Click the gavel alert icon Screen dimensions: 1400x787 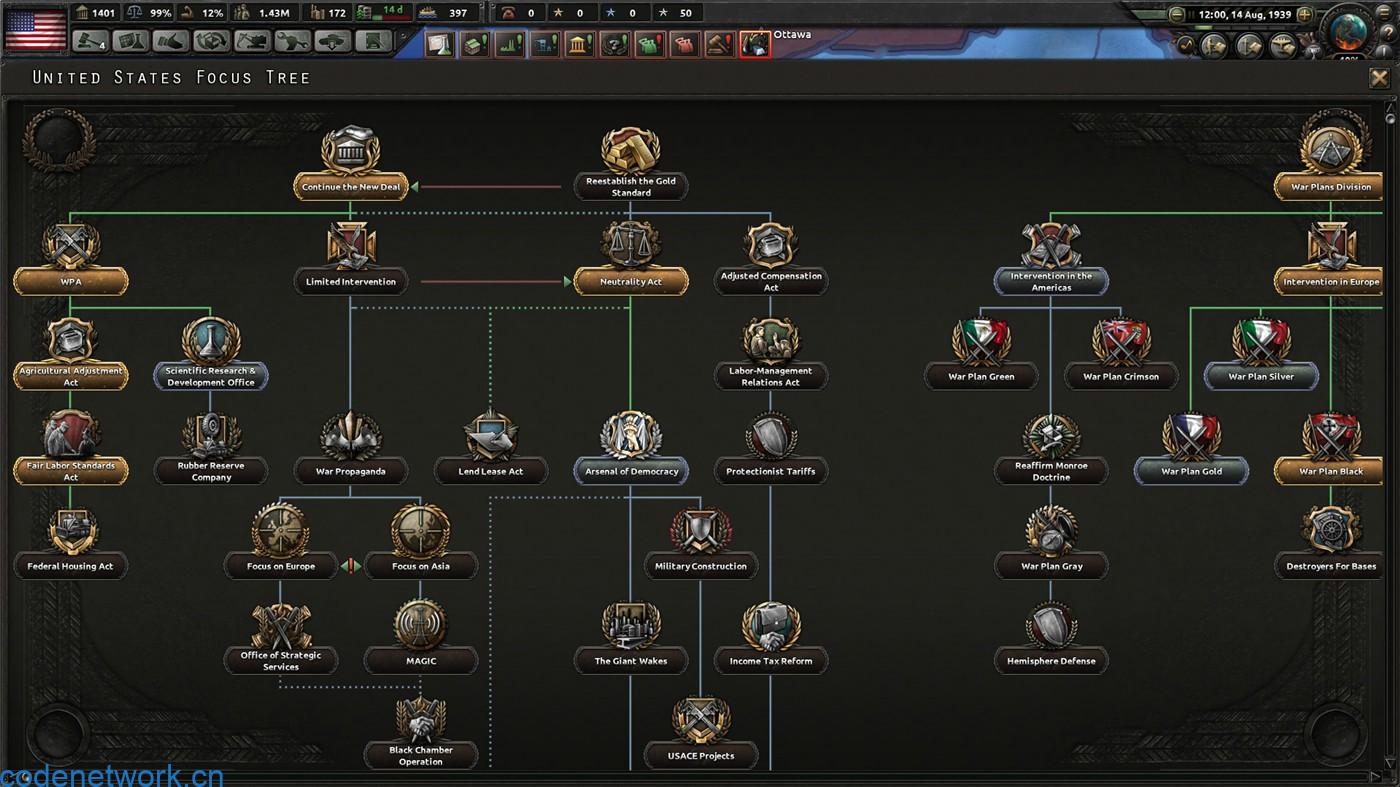(x=720, y=44)
